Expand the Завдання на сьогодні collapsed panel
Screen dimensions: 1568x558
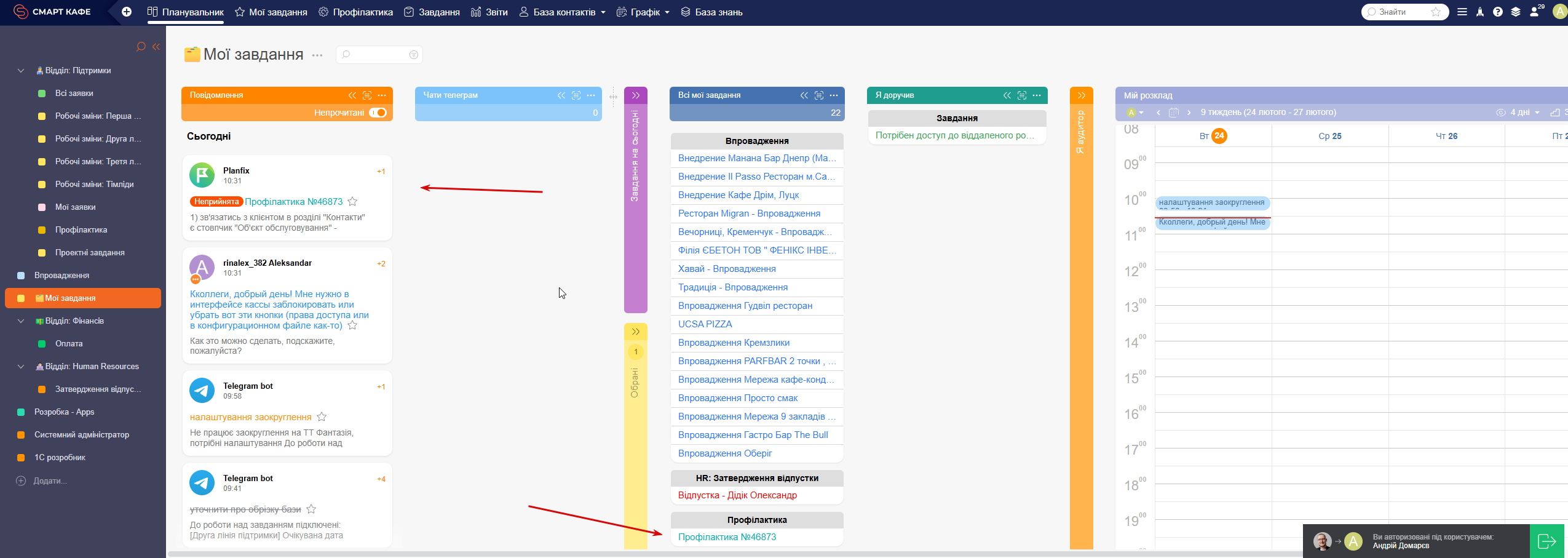pos(636,95)
